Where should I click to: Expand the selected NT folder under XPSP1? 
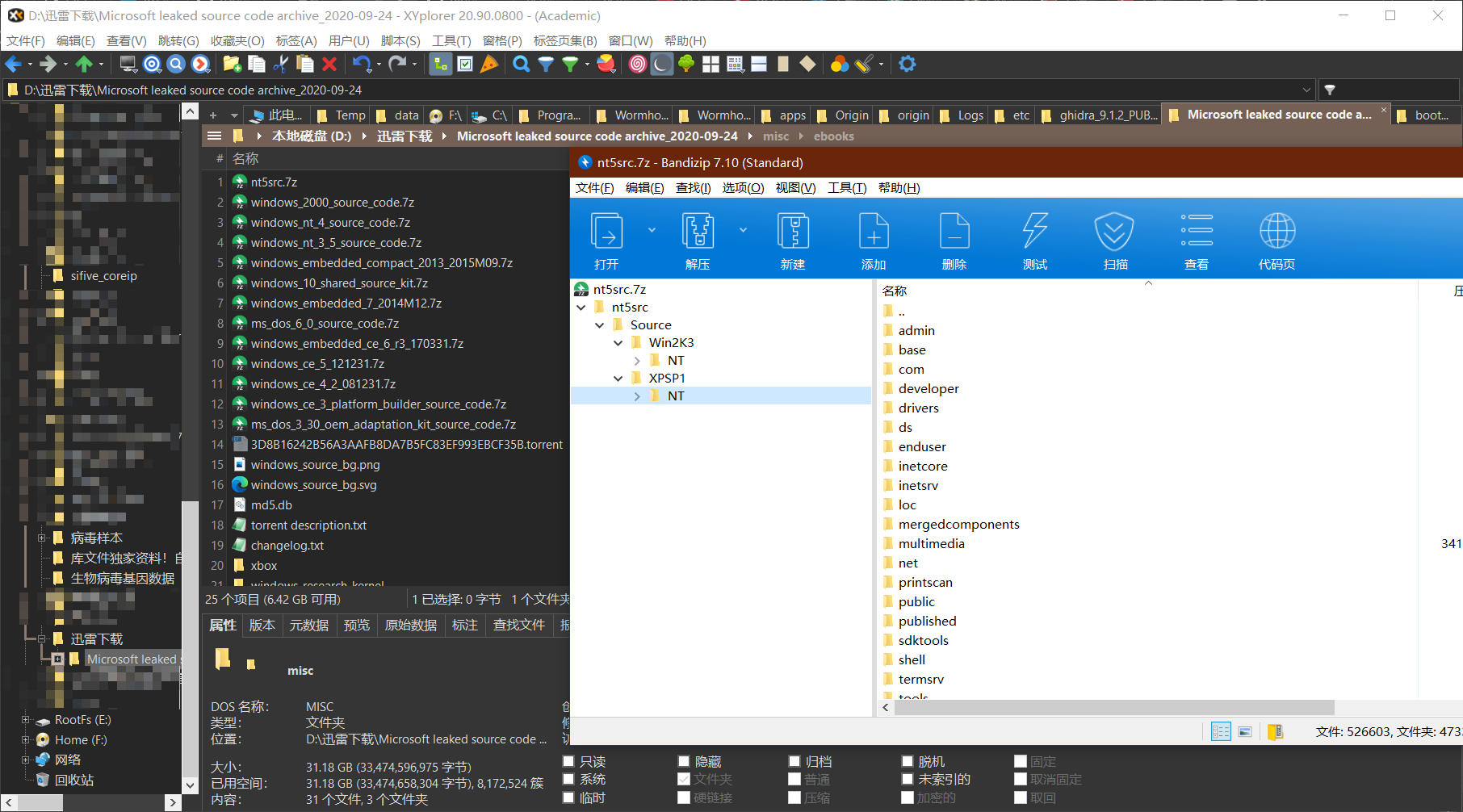pos(637,396)
